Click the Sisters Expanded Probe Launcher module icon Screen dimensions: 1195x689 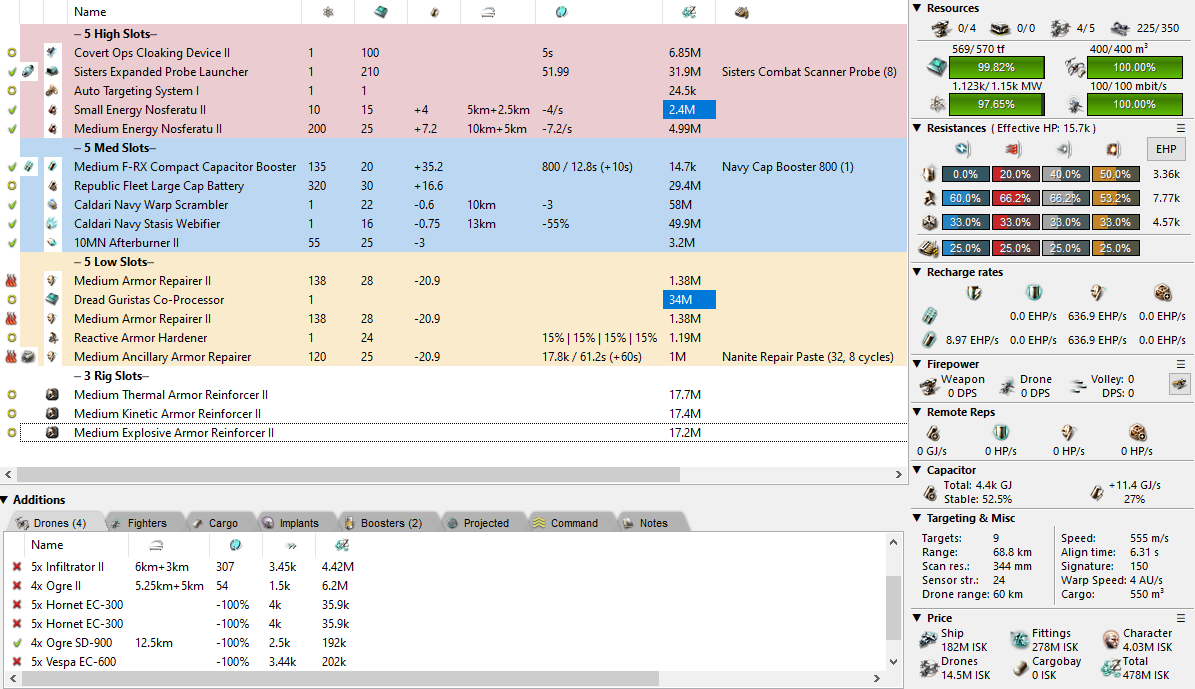coord(52,72)
